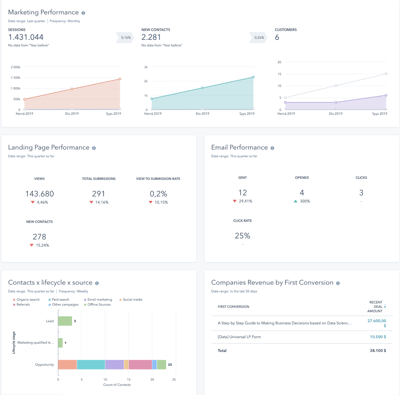The width and height of the screenshot is (400, 395).
Task: Select the Universal LP Form row
Action: pyautogui.click(x=302, y=337)
